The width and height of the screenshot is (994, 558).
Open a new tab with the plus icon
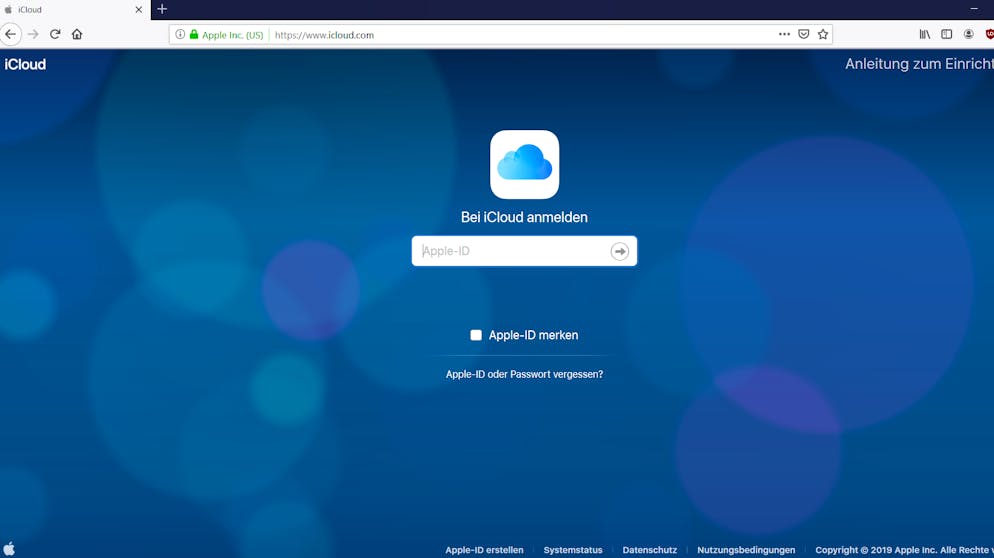(x=162, y=9)
